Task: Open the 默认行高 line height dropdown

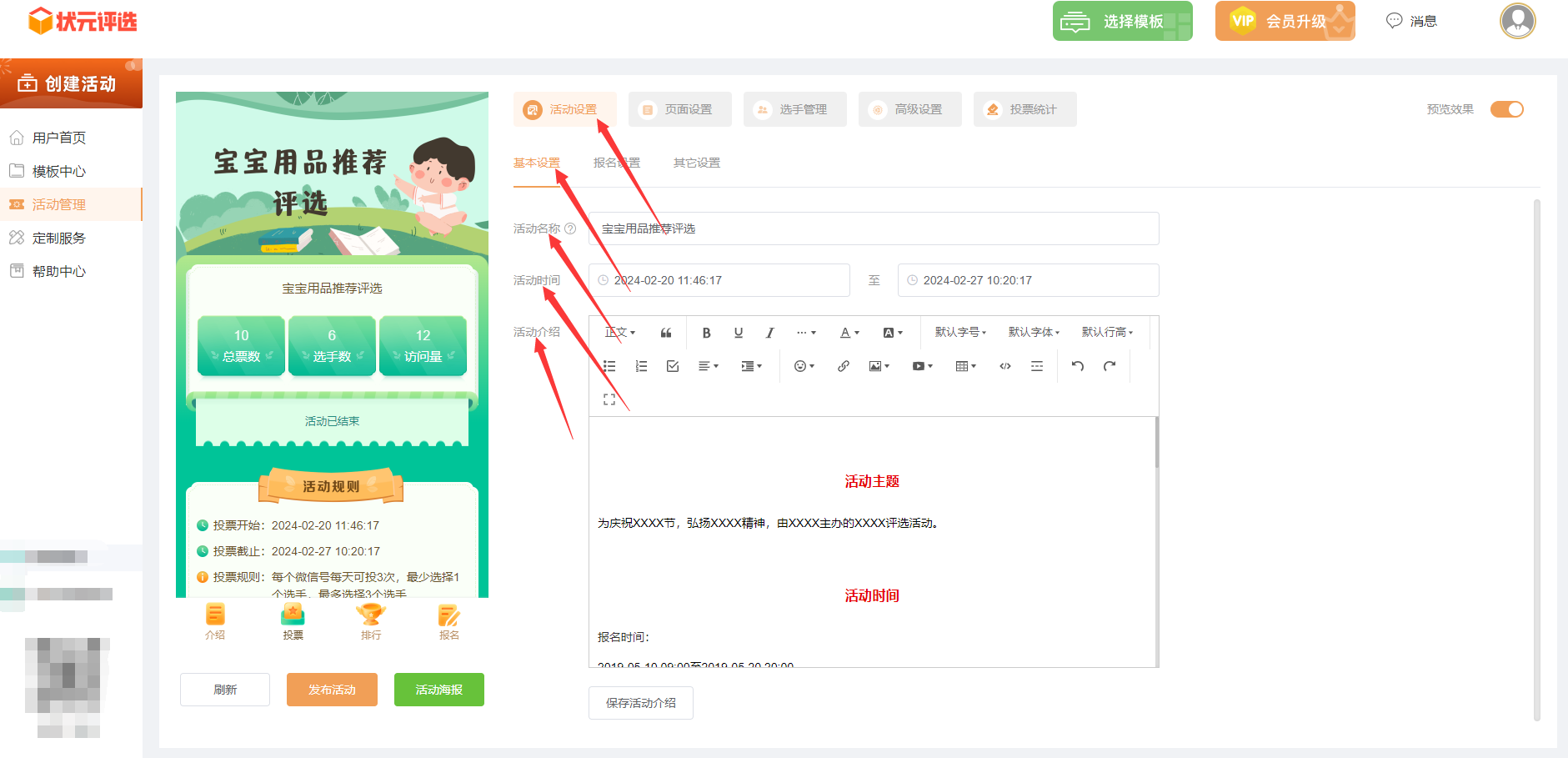Action: 1107,333
